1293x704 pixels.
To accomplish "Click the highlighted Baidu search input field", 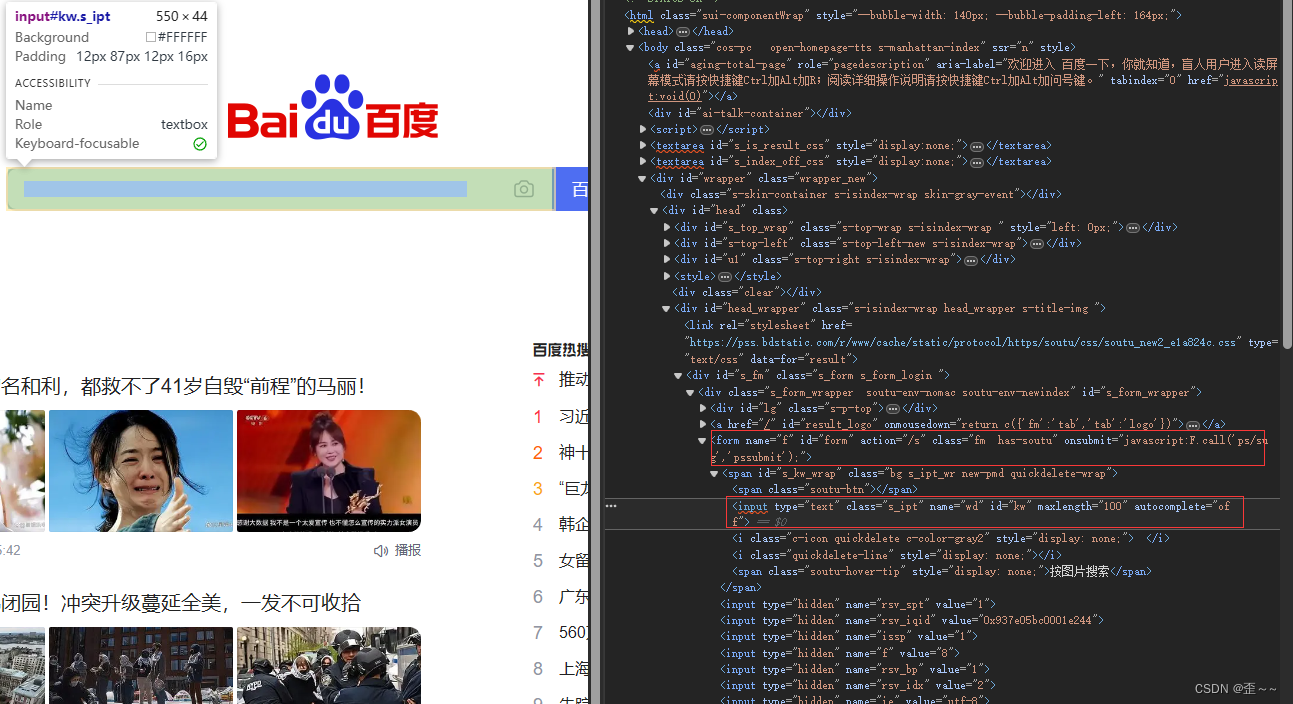I will tap(280, 189).
